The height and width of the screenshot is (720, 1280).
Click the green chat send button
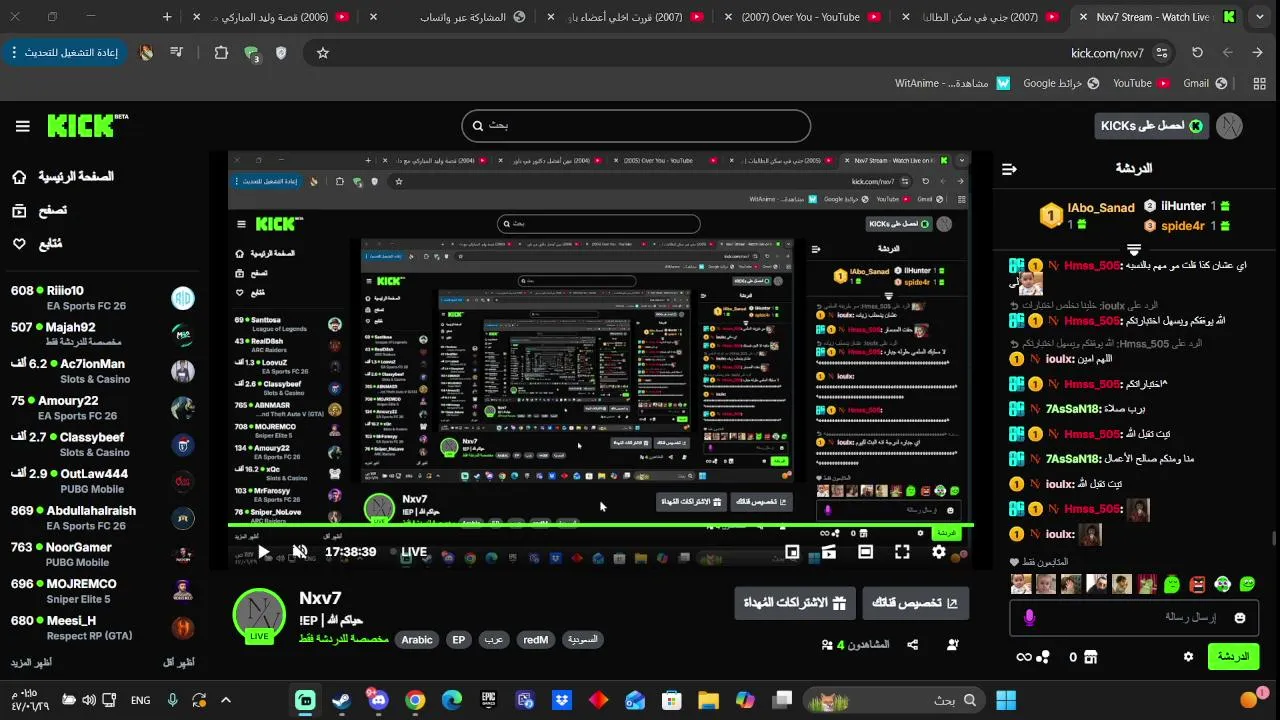click(1233, 656)
